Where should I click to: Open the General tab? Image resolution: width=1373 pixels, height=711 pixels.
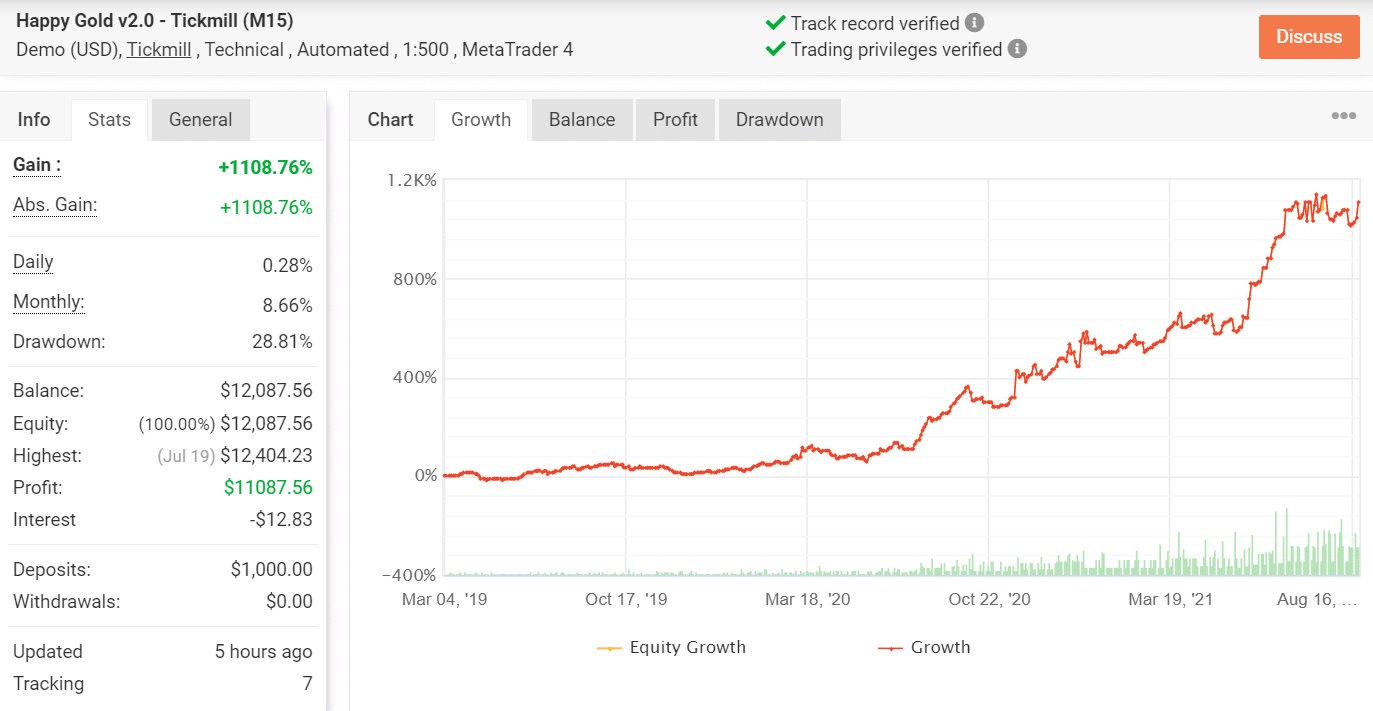[x=200, y=120]
